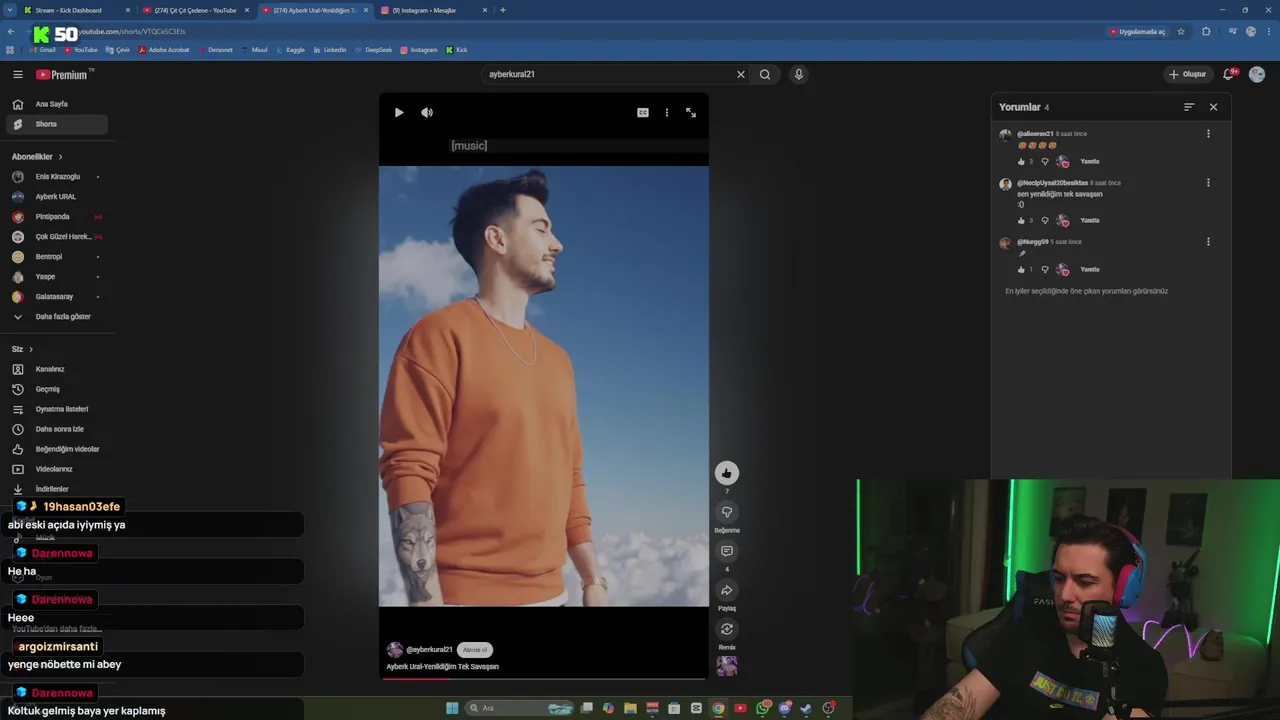Viewport: 1280px width, 720px height.
Task: Switch to the Instagram Mesajlar tab
Action: click(x=433, y=10)
